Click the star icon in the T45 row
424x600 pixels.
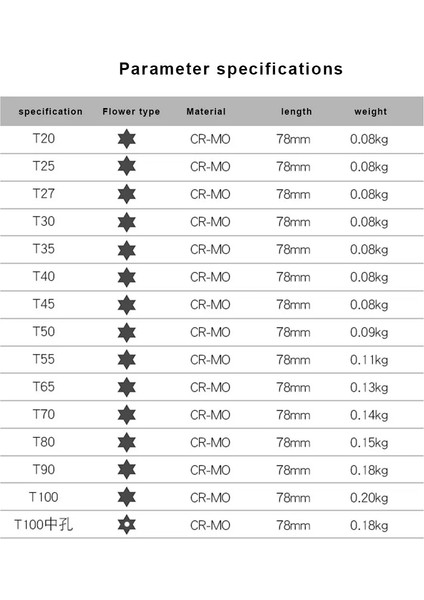pyautogui.click(x=127, y=305)
